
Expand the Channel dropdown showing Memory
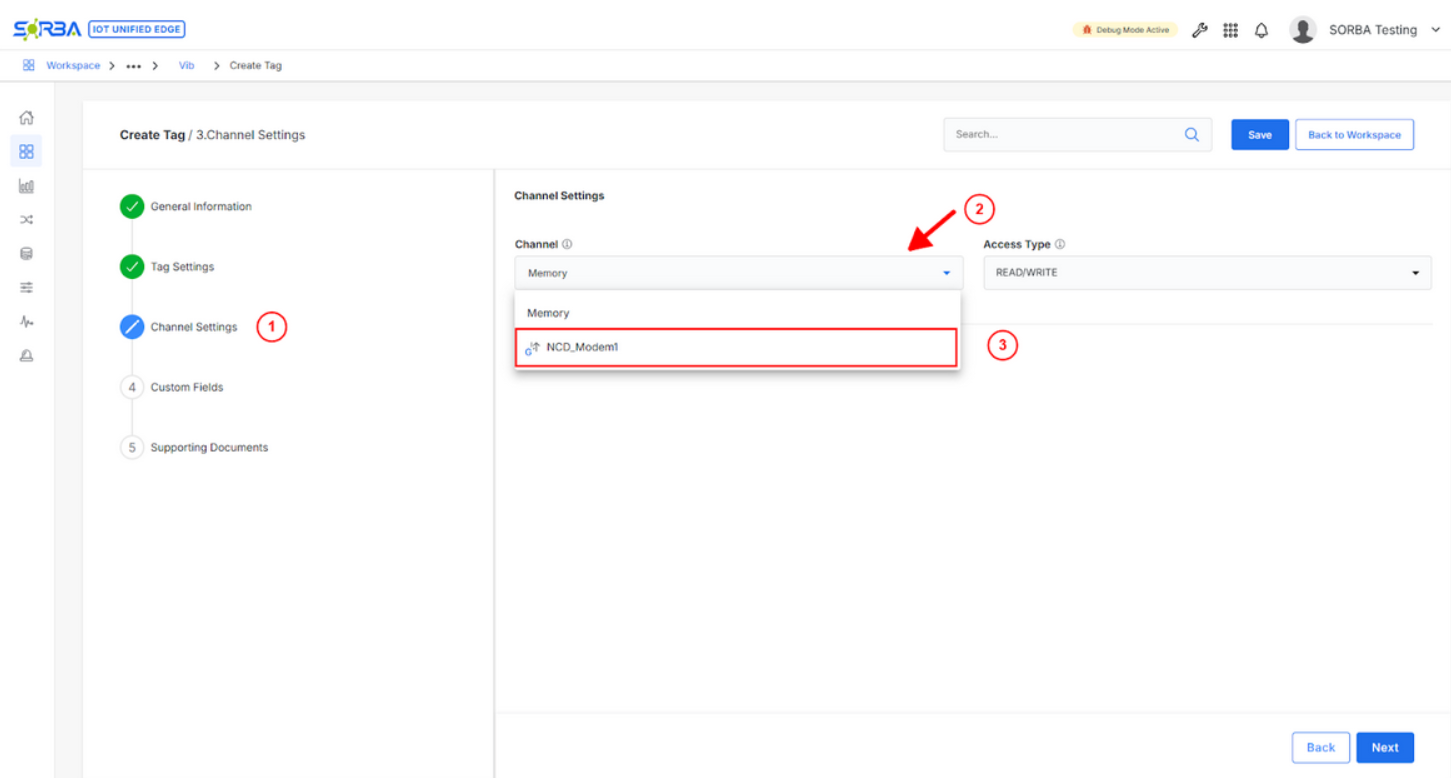click(x=738, y=273)
